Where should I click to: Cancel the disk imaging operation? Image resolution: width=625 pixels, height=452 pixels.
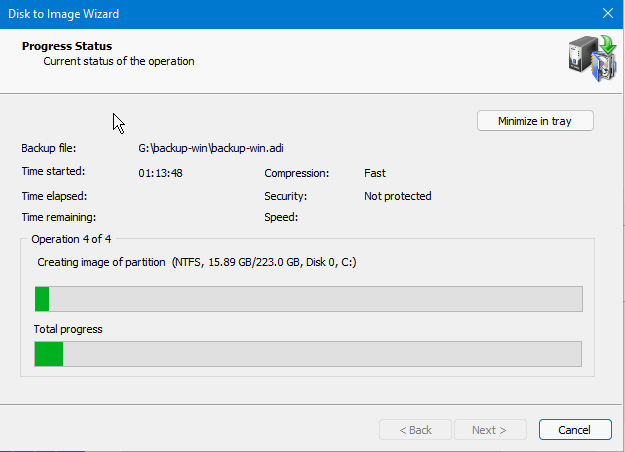coord(575,430)
